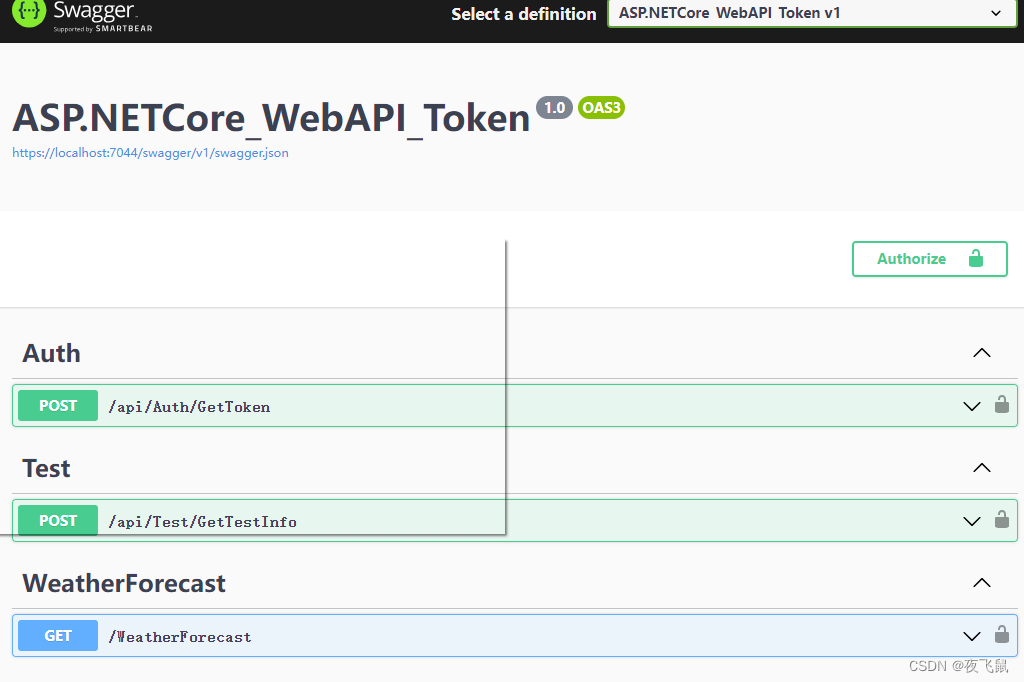Select the WeatherForecast tag heading
Screen dimensions: 1024x682
pyautogui.click(x=124, y=583)
